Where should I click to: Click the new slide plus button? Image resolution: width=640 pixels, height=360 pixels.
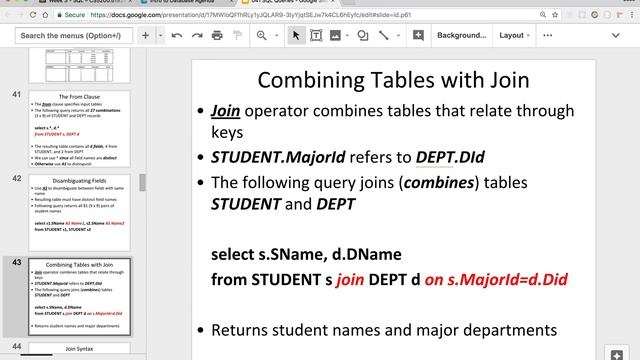click(x=145, y=36)
